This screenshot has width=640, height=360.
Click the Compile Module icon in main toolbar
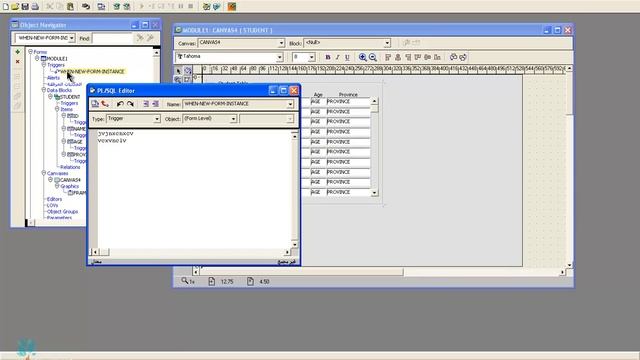tap(101, 7)
